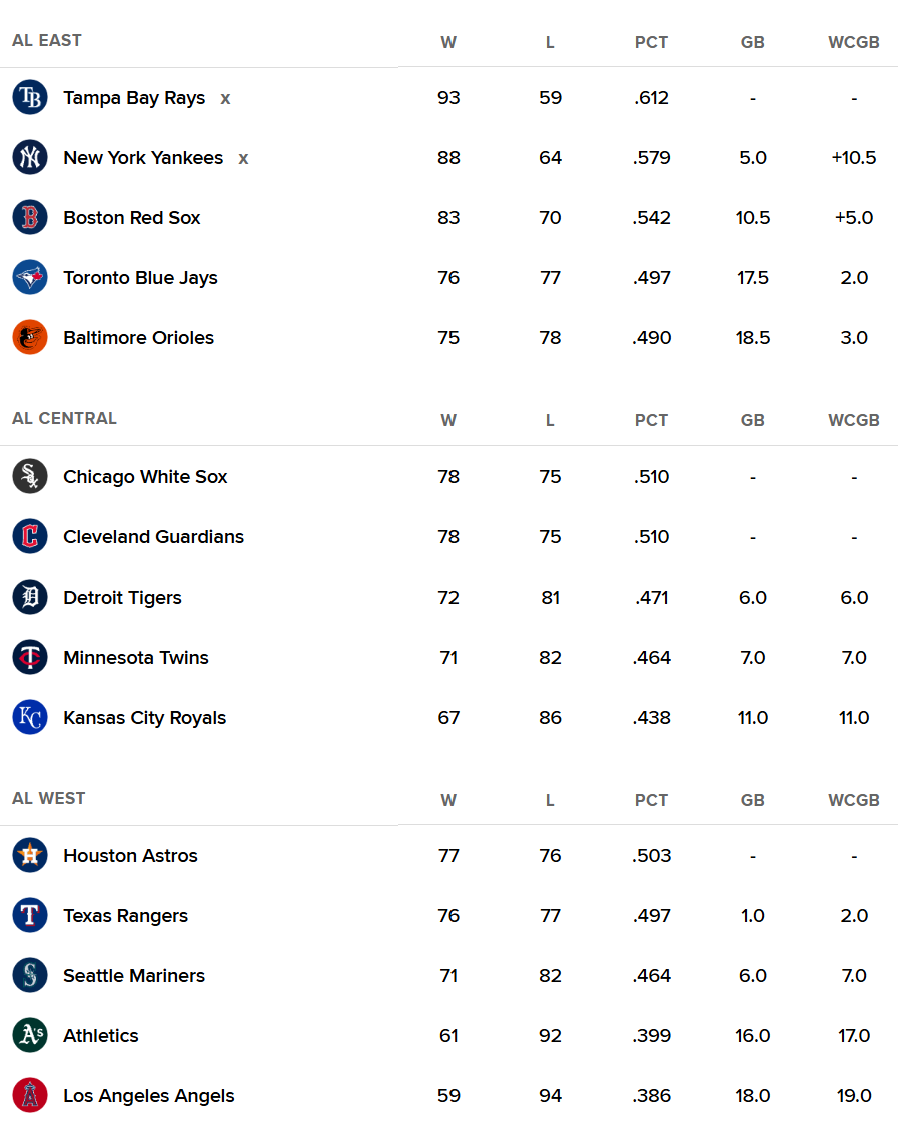898x1126 pixels.
Task: Click the Houston Astros logo
Action: tap(30, 855)
